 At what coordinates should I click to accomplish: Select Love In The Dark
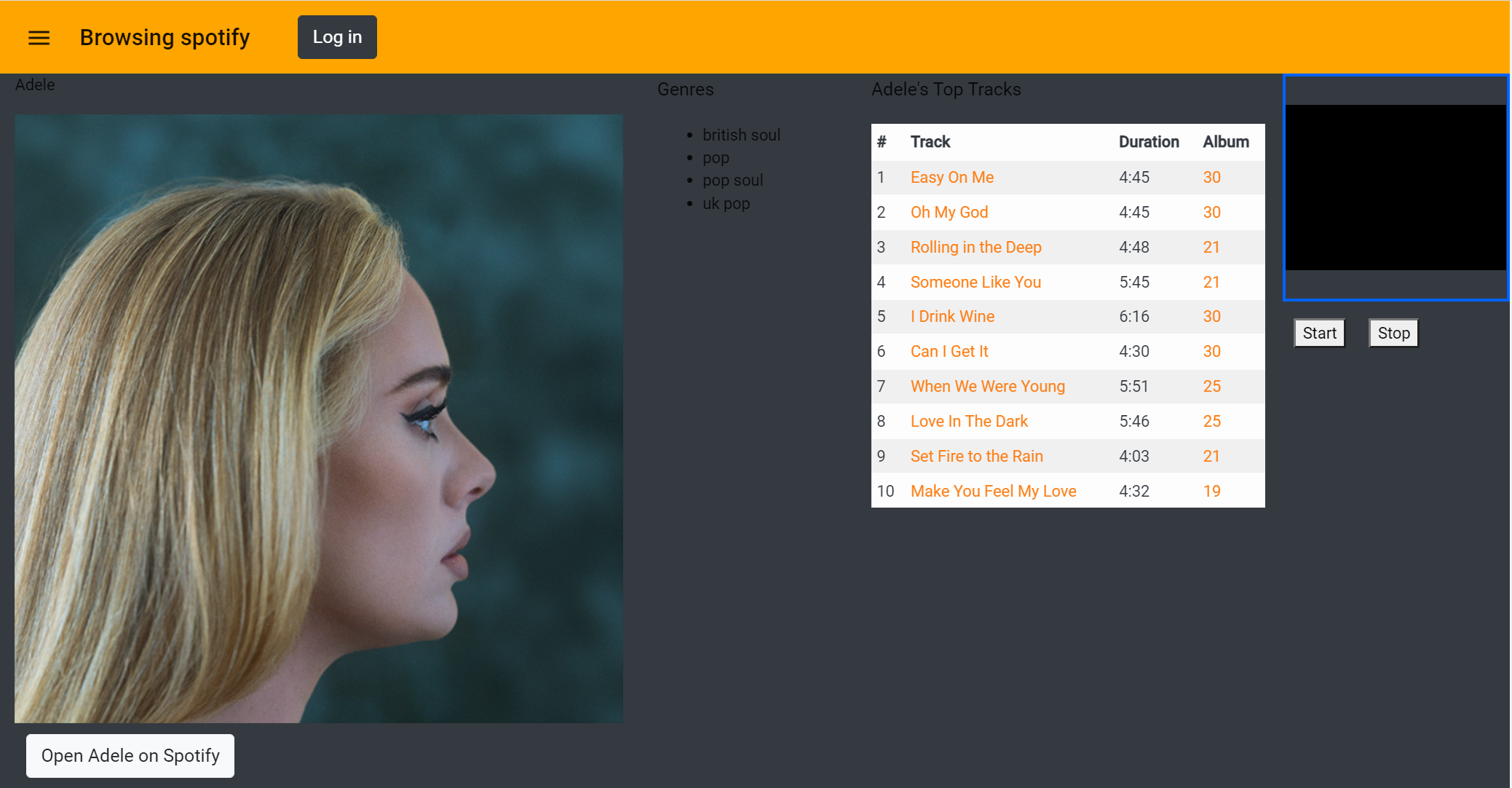click(969, 421)
